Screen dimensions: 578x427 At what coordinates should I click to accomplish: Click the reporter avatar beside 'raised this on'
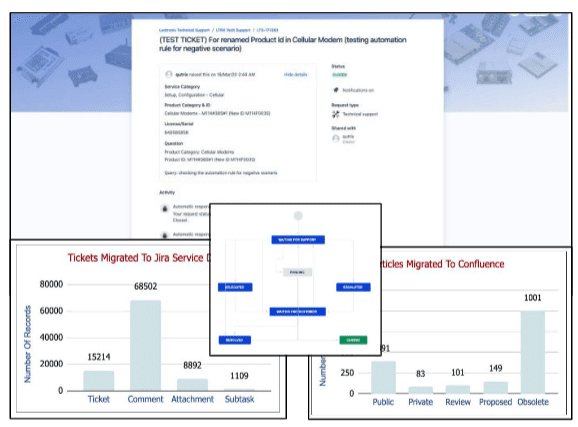[x=169, y=74]
